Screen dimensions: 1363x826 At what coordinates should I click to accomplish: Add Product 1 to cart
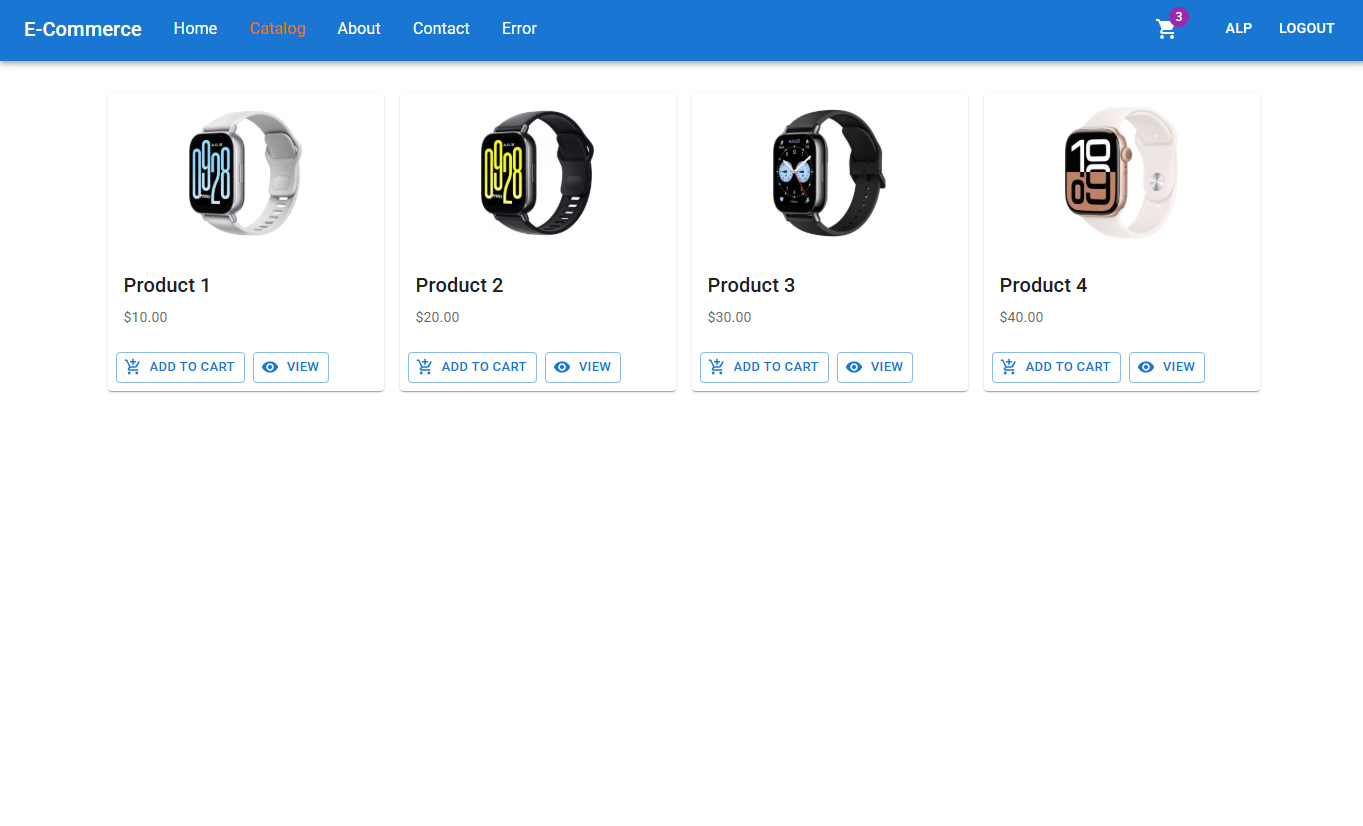coord(180,367)
